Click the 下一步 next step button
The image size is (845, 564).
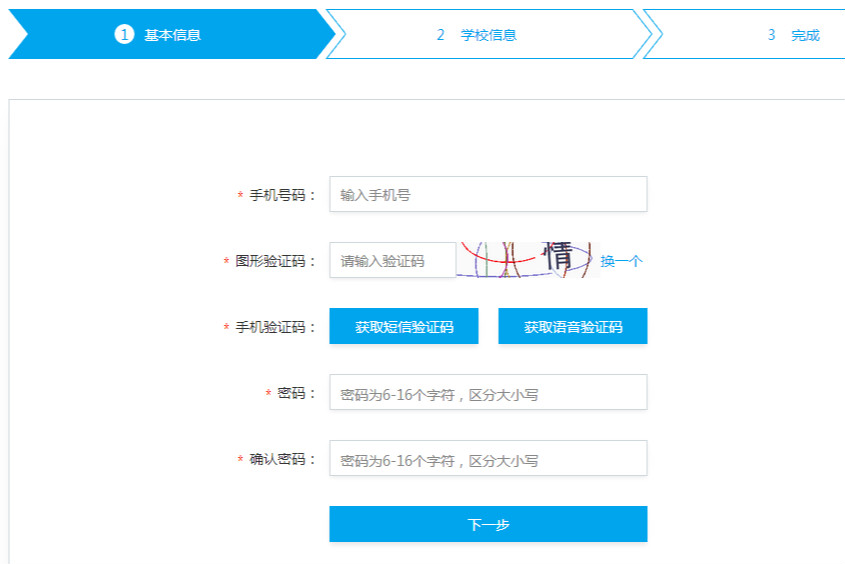click(488, 525)
